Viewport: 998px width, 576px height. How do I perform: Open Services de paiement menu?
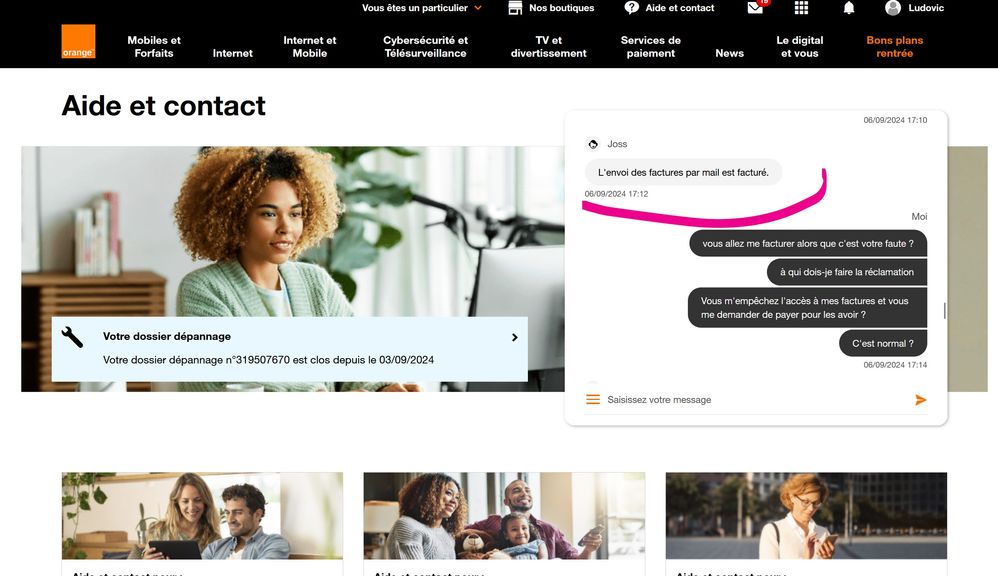650,46
